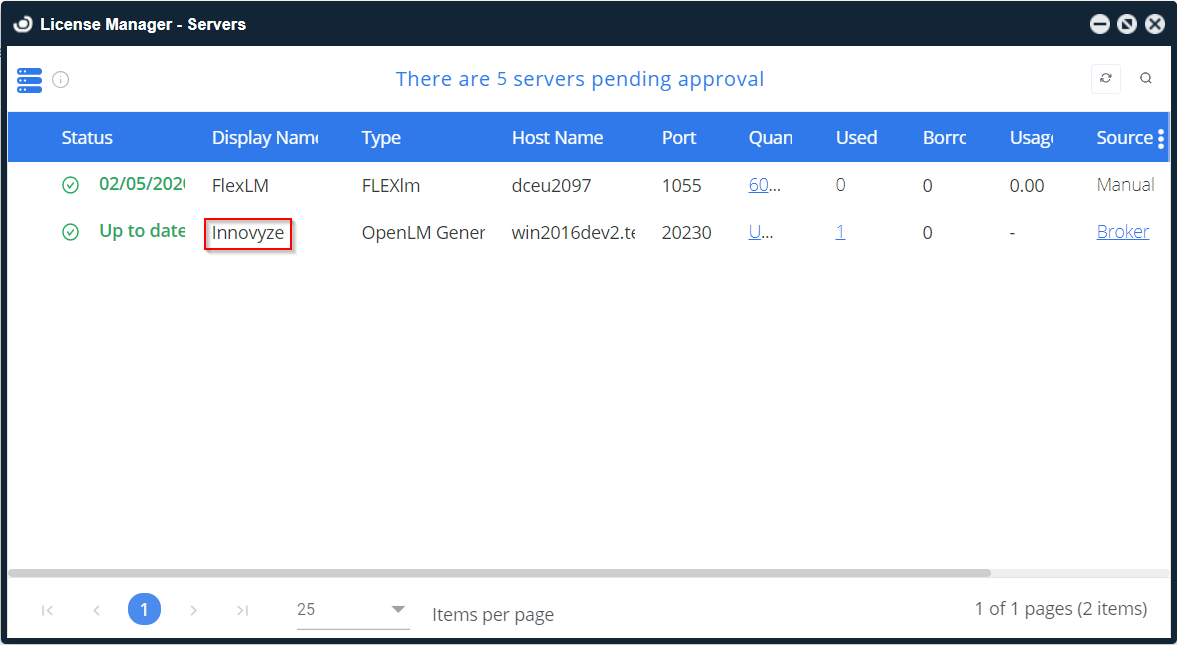Open the Innovyze used count link

click(x=840, y=232)
